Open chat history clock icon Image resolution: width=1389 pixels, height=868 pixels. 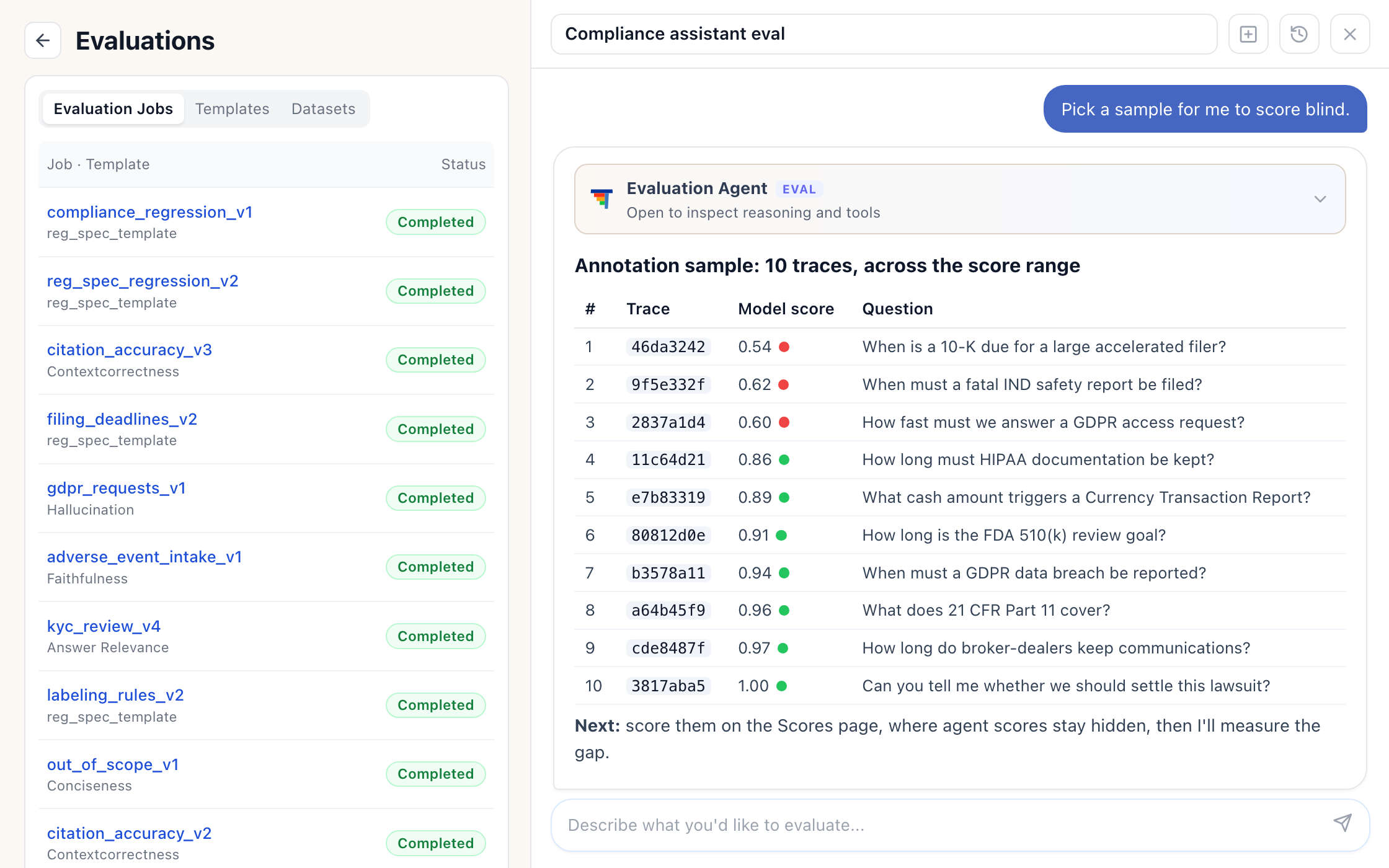point(1299,34)
